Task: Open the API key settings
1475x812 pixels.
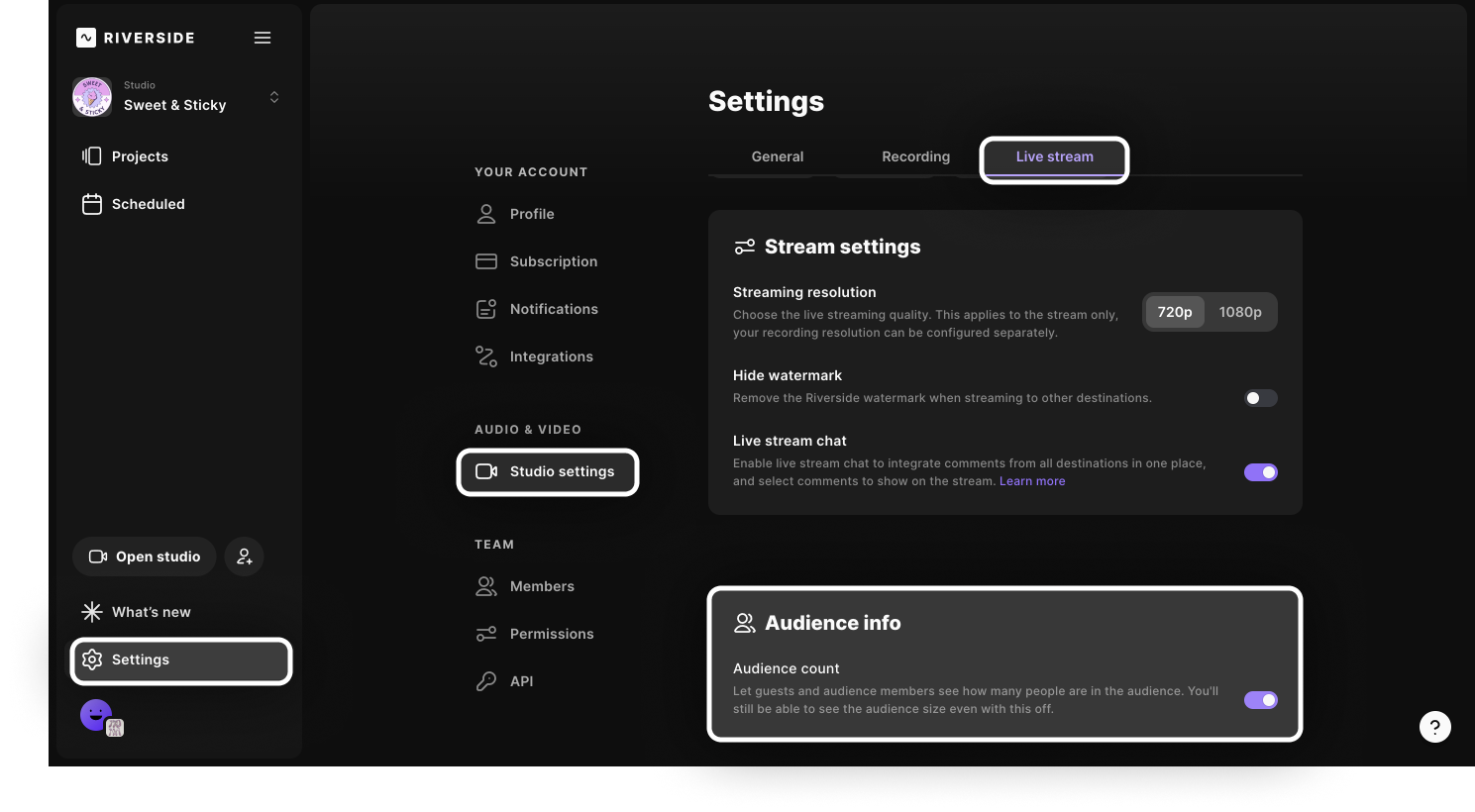Action: (x=520, y=681)
